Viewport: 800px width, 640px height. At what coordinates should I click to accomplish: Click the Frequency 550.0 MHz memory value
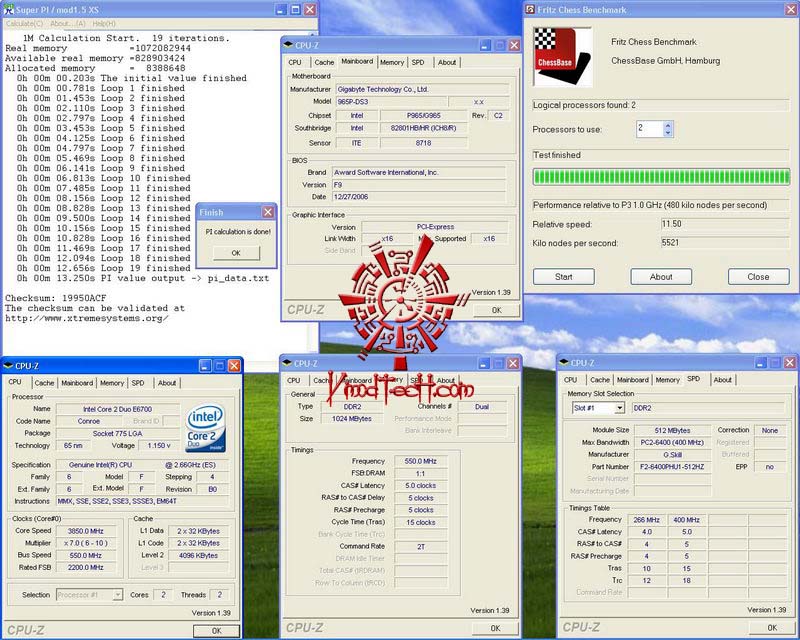coord(421,461)
